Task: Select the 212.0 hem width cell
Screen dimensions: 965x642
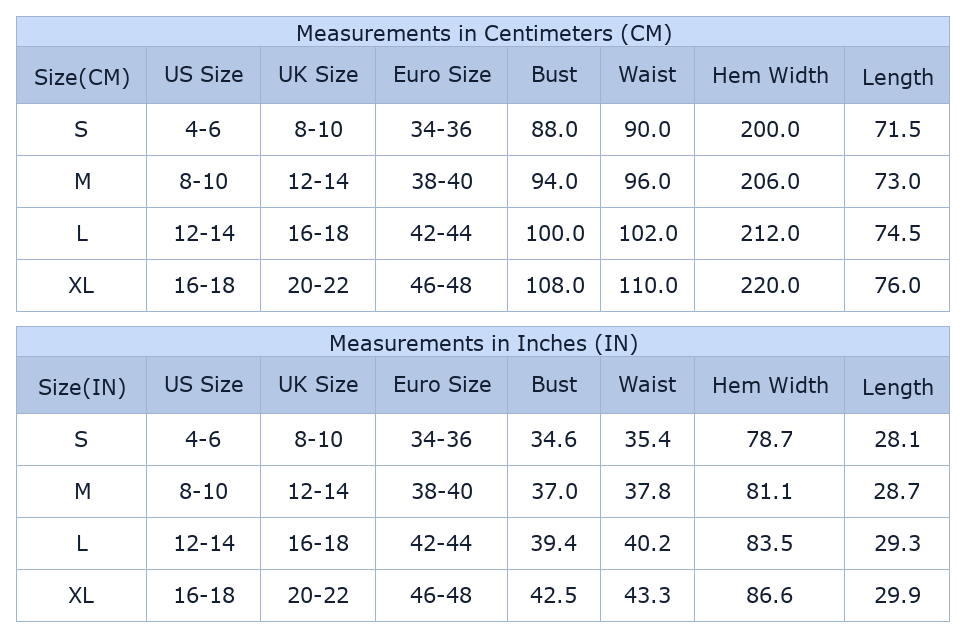Action: point(770,234)
